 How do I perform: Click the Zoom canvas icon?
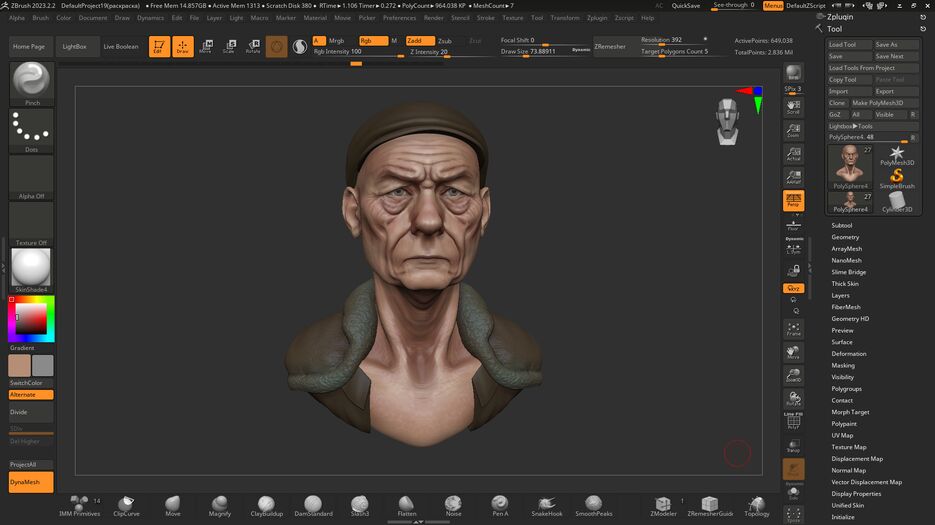tap(793, 130)
